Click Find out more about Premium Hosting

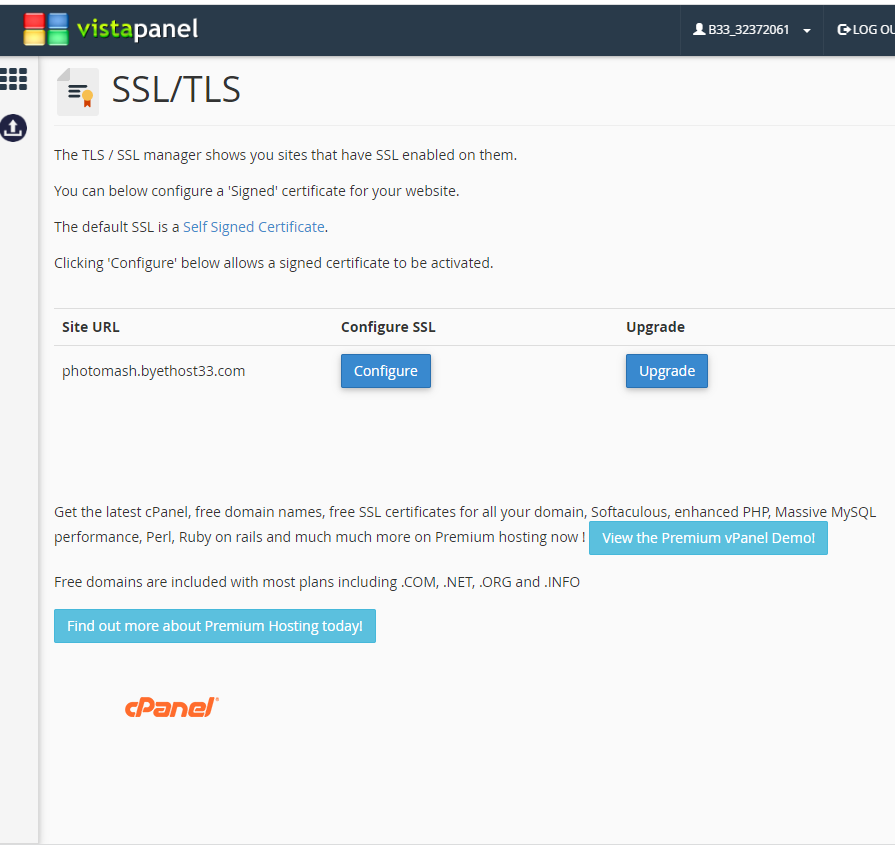(215, 626)
